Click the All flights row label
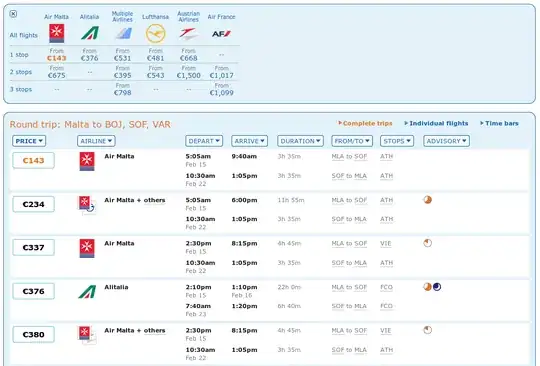540x366 pixels. 23,35
